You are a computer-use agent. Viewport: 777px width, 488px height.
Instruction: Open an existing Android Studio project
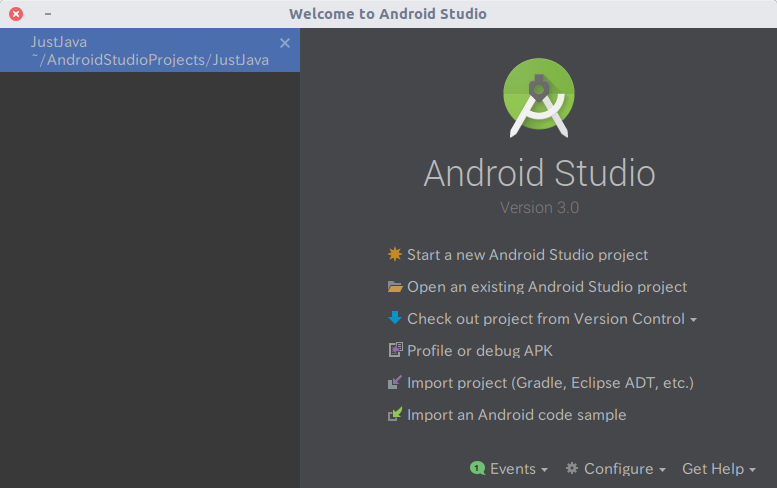[x=547, y=287]
